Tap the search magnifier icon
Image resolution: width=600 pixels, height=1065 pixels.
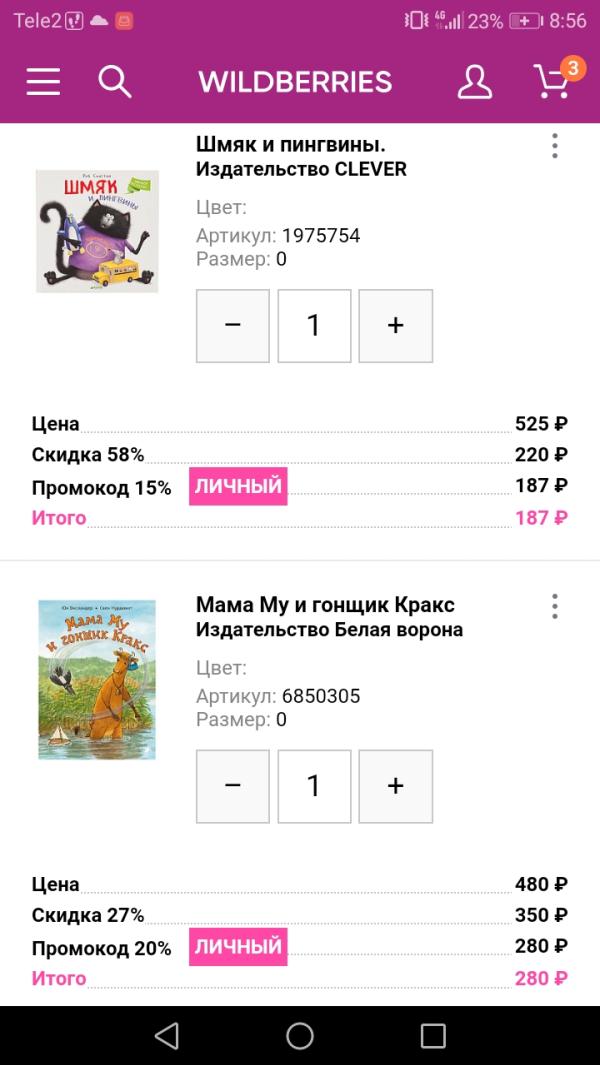[115, 82]
